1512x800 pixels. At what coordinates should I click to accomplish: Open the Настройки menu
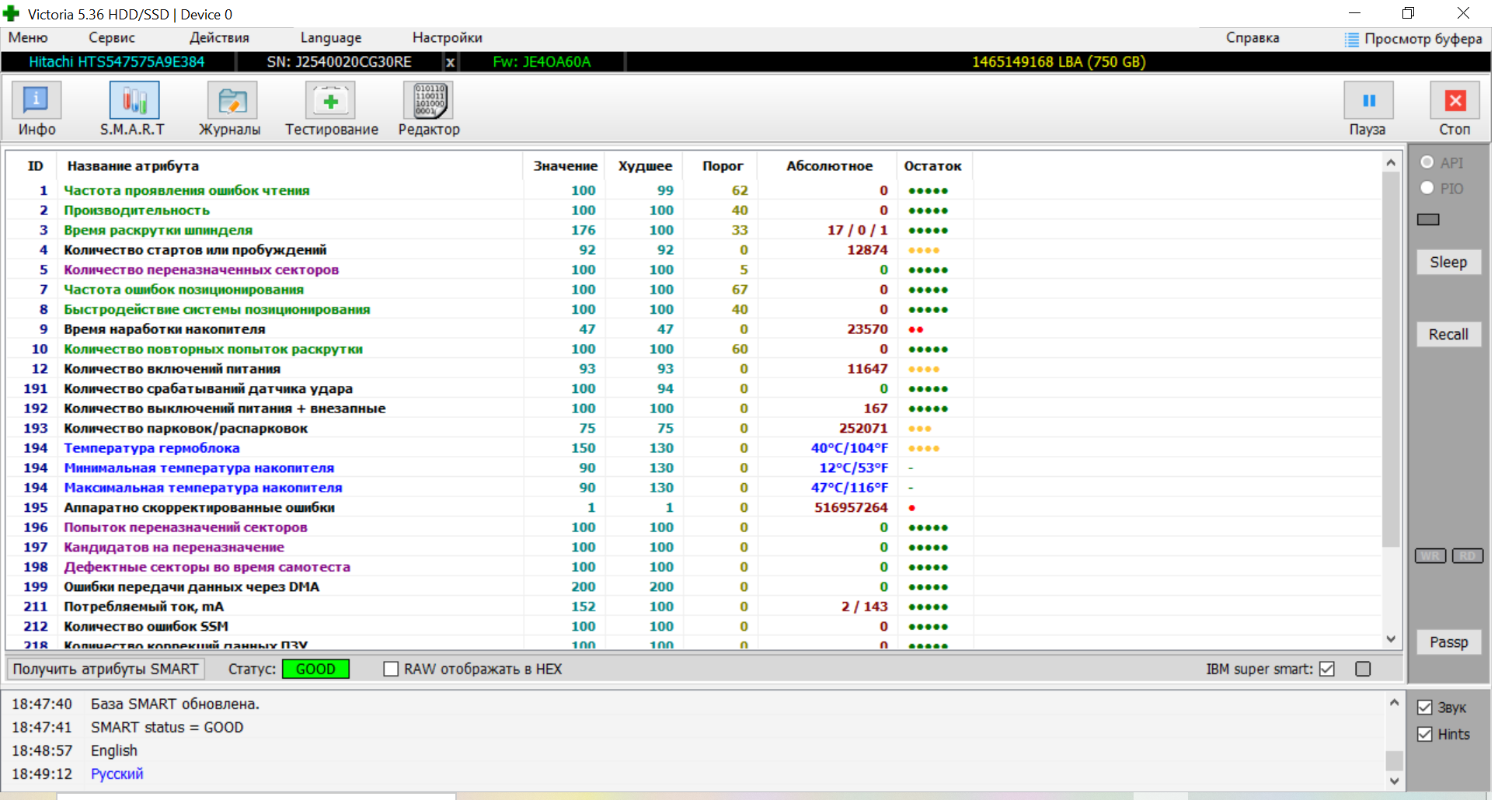click(x=448, y=38)
